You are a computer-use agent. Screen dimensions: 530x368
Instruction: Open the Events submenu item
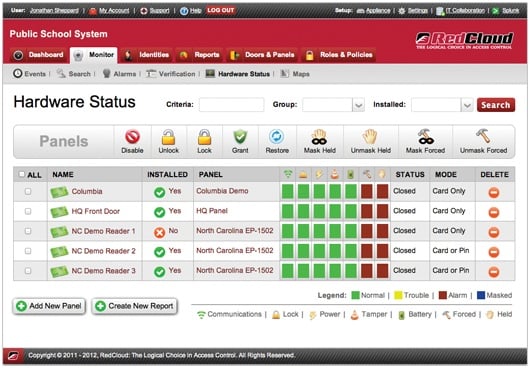pos(29,74)
